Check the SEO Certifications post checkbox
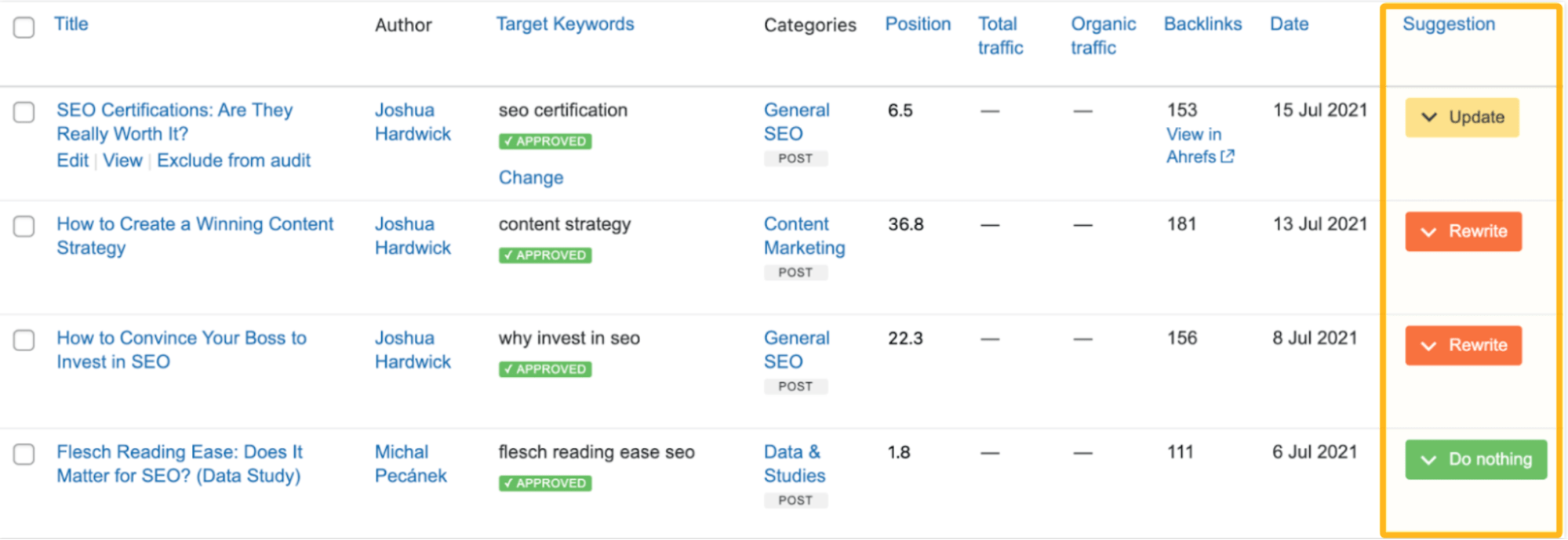The height and width of the screenshot is (540, 1568). (24, 112)
